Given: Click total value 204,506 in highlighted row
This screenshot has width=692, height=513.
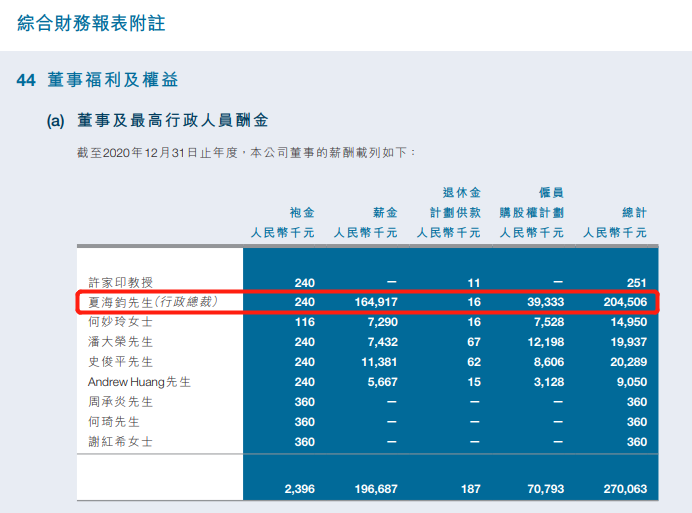Looking at the screenshot, I should 622,302.
